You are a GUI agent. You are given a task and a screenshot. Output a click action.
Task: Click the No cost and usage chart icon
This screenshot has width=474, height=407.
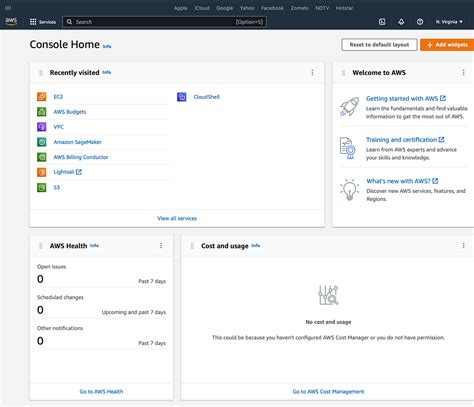(328, 295)
